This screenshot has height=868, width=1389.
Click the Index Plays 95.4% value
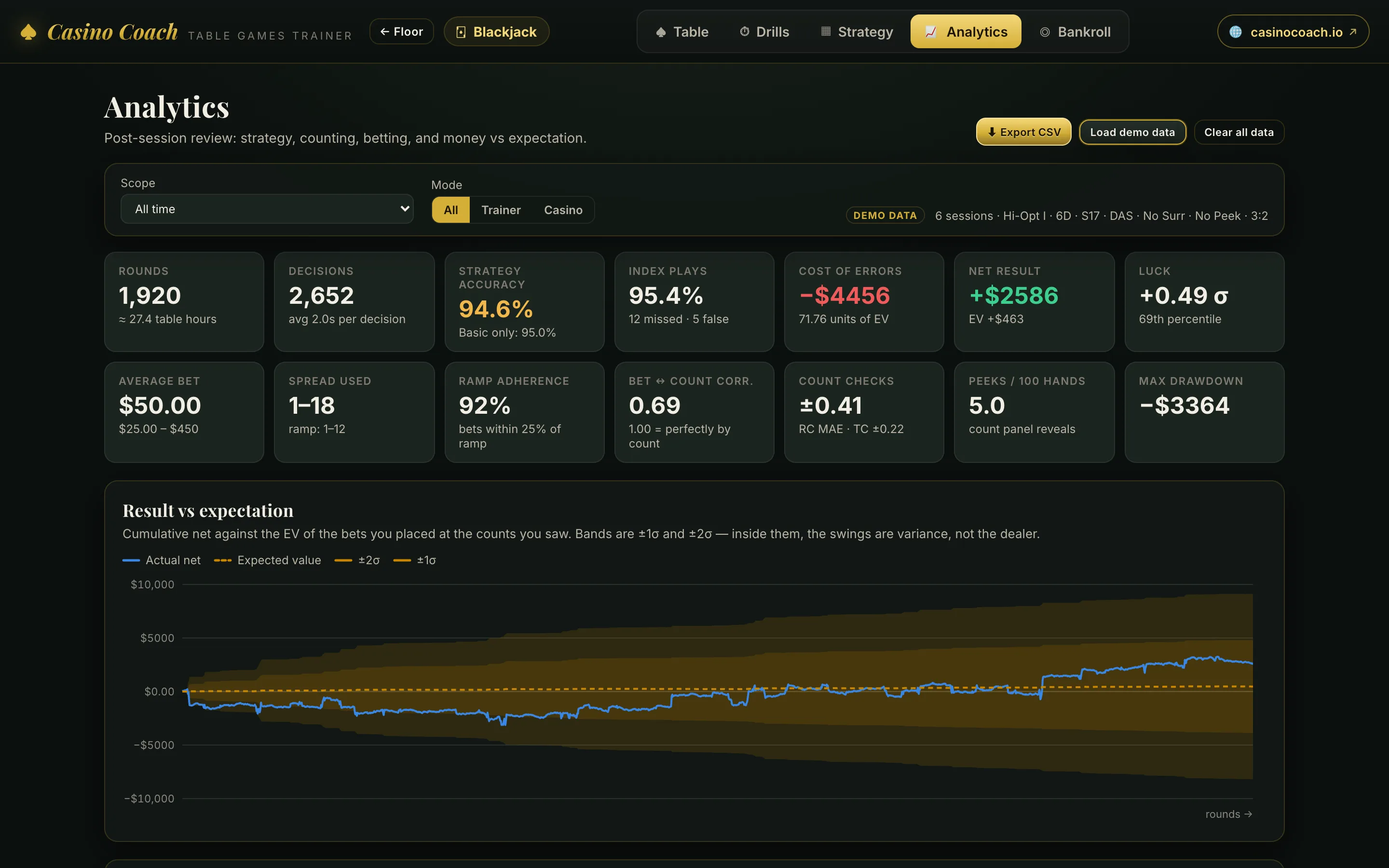666,296
